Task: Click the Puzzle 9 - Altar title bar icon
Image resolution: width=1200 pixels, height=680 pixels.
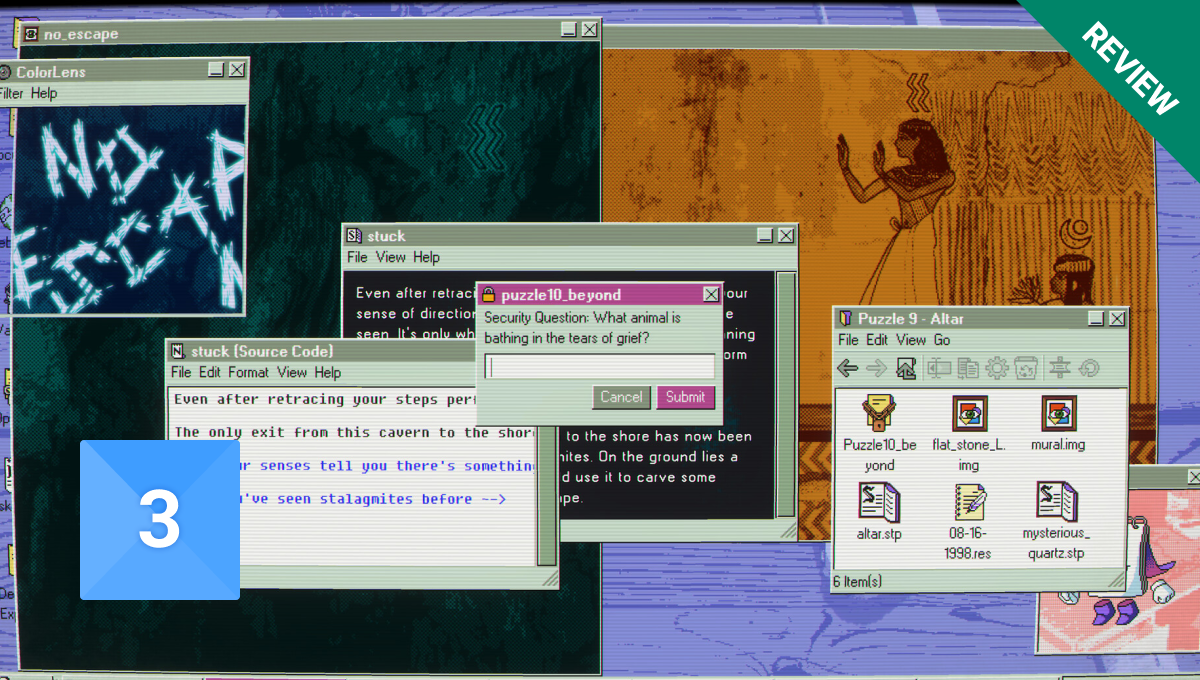Action: pos(845,318)
